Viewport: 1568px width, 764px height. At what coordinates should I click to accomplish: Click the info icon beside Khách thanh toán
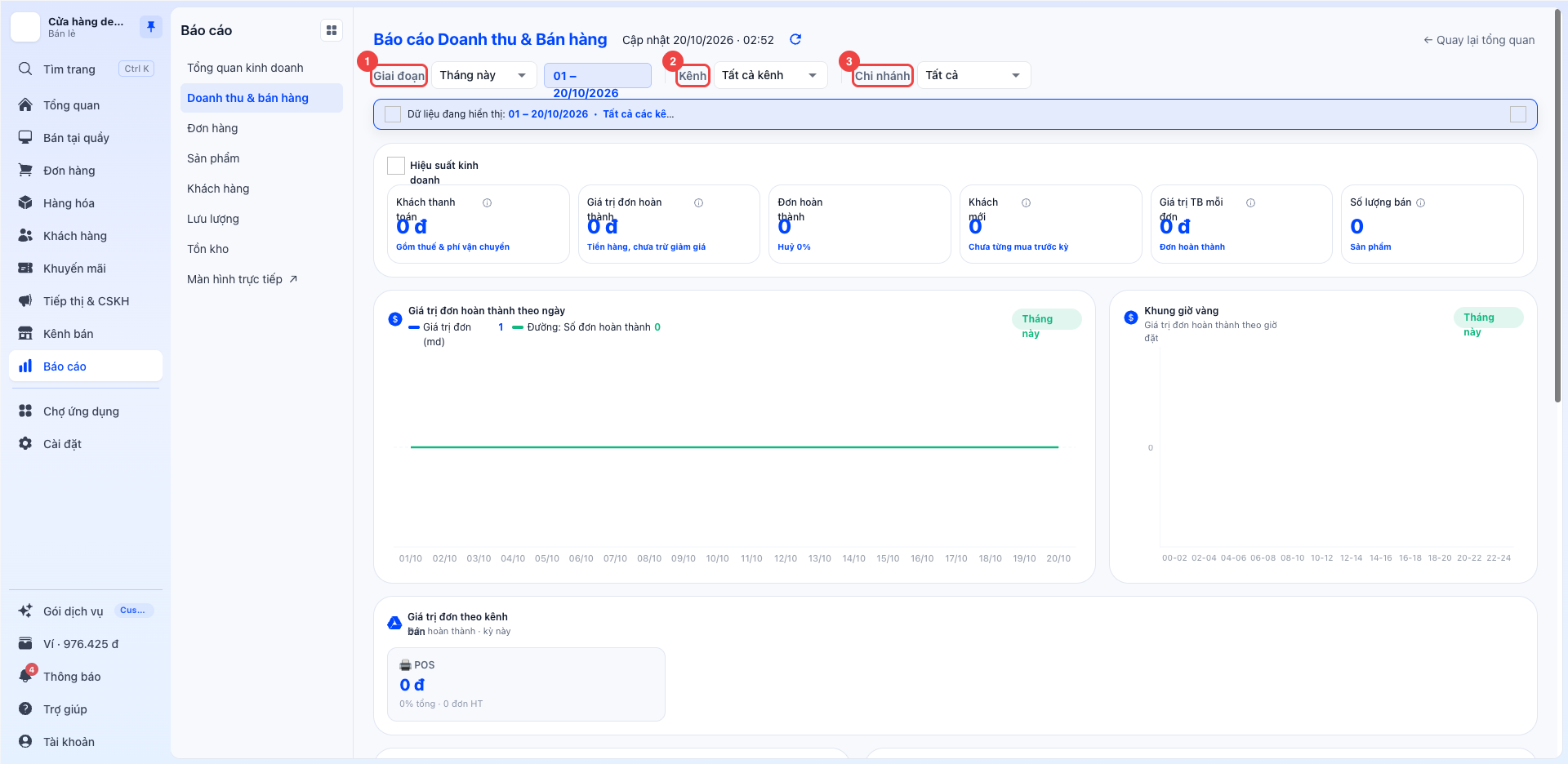tap(487, 202)
